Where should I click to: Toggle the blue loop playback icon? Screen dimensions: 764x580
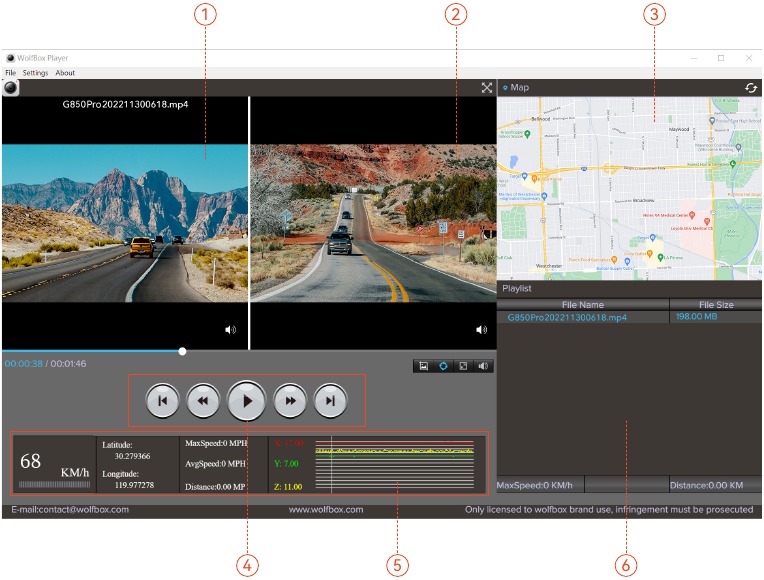click(443, 366)
